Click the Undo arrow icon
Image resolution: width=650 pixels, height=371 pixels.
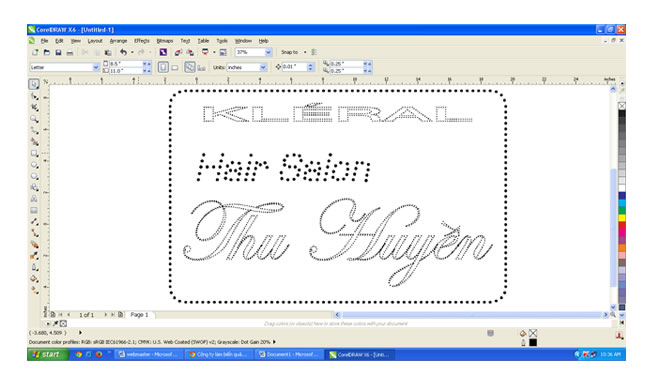tap(123, 52)
